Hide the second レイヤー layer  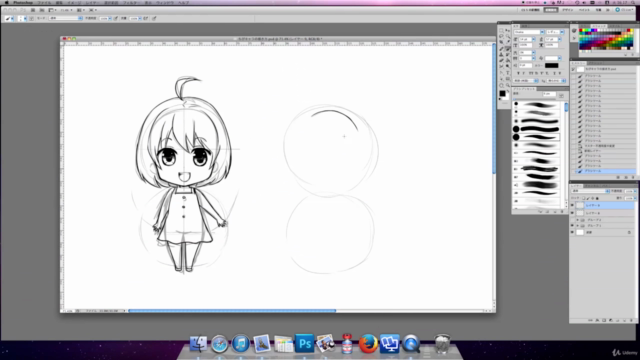pyautogui.click(x=572, y=213)
